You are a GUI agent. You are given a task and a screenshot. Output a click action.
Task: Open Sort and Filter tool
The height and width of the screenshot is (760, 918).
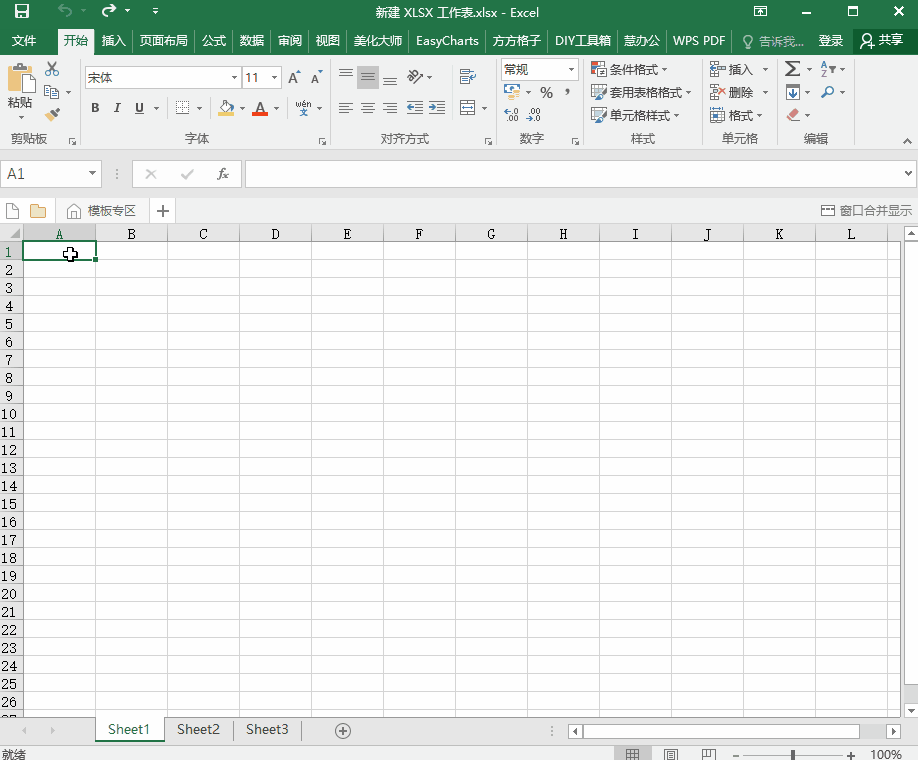(828, 69)
